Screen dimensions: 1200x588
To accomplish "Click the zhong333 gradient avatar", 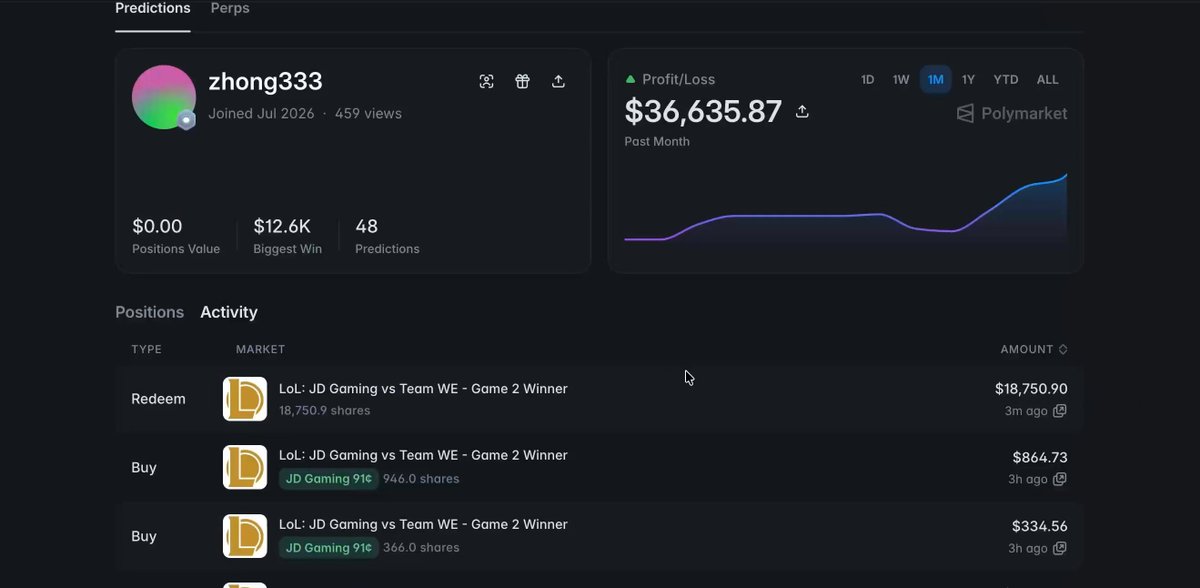I will point(164,97).
